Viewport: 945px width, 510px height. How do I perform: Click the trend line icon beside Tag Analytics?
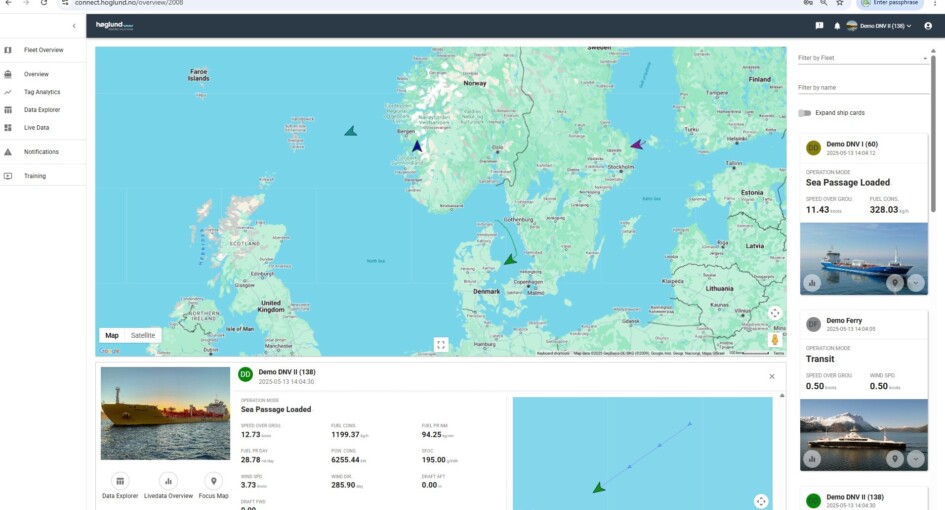point(8,92)
